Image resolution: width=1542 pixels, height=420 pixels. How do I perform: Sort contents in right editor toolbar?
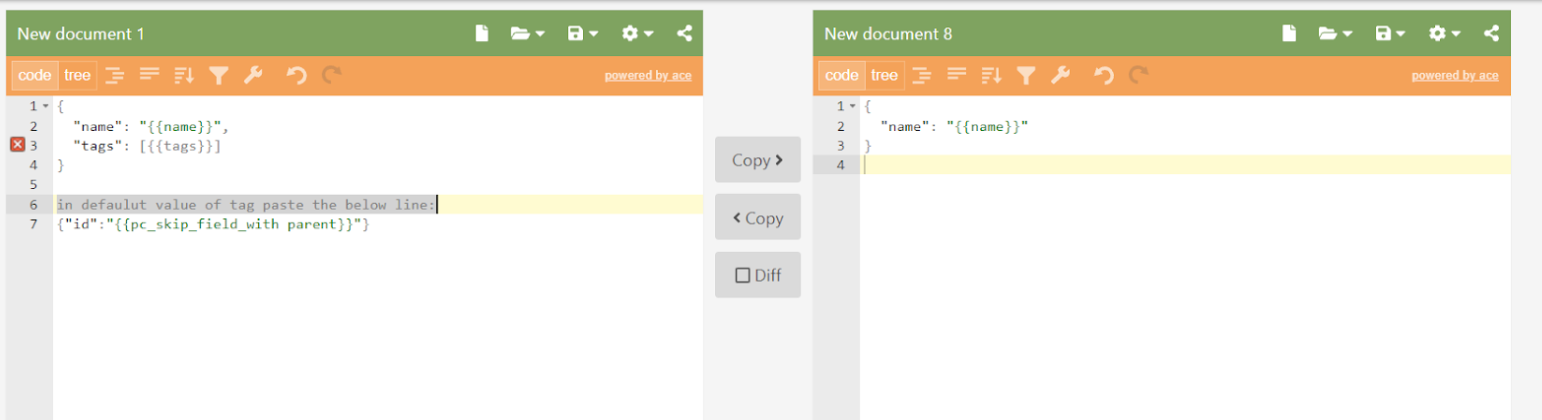point(991,75)
